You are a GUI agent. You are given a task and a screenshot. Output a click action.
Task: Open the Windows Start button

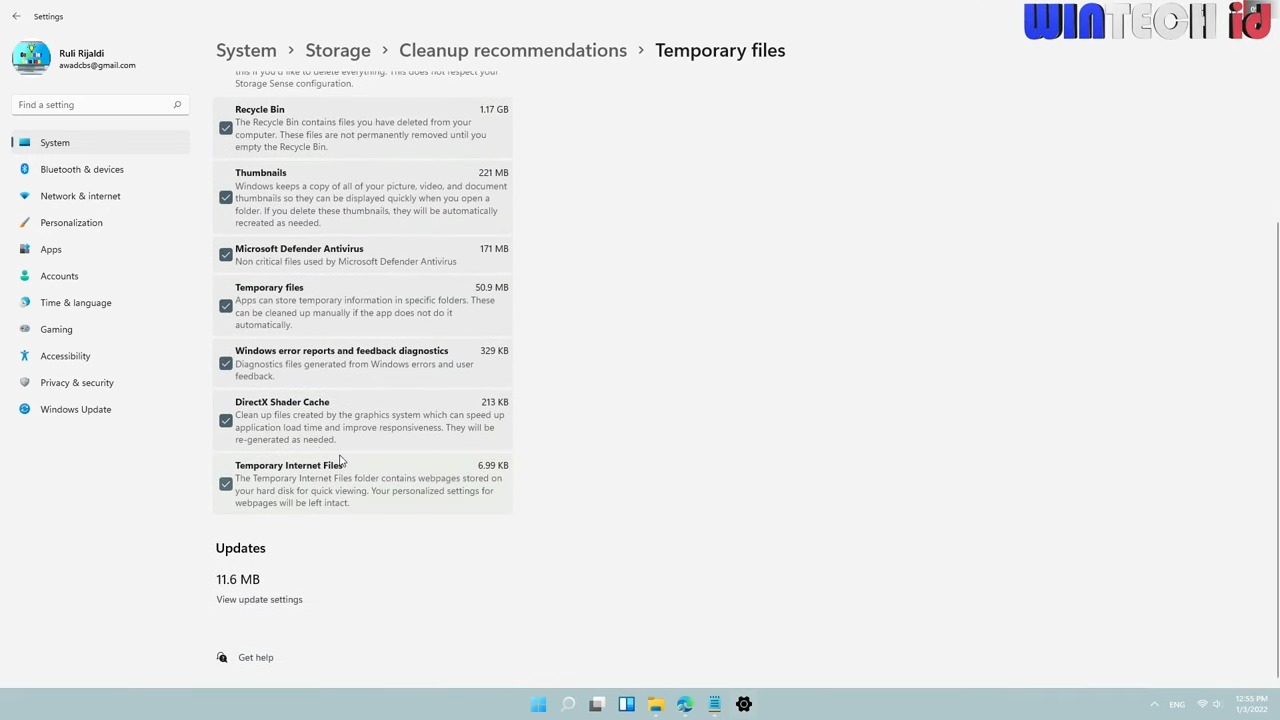(x=538, y=704)
